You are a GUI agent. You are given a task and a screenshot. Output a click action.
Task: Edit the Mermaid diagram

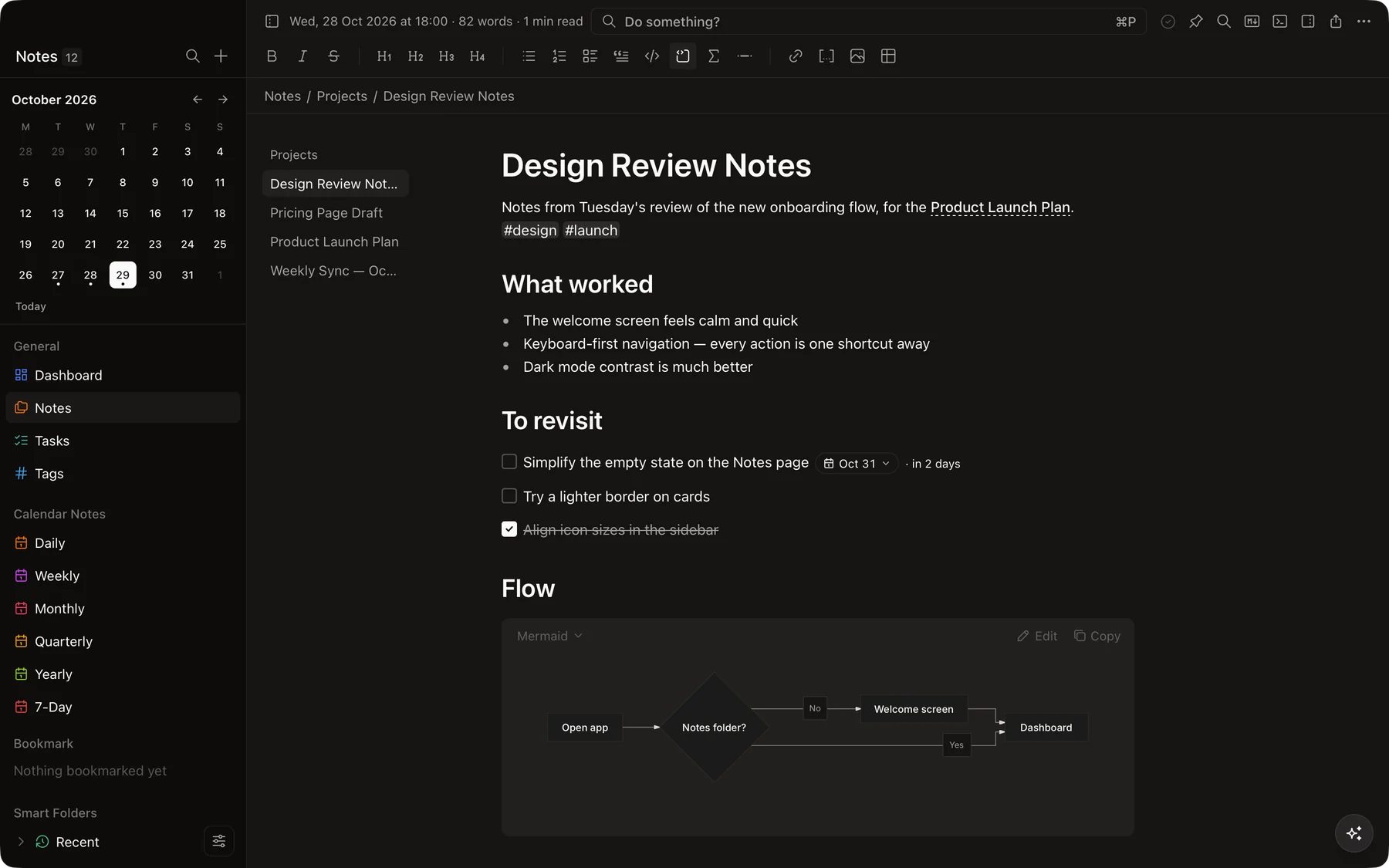point(1037,636)
